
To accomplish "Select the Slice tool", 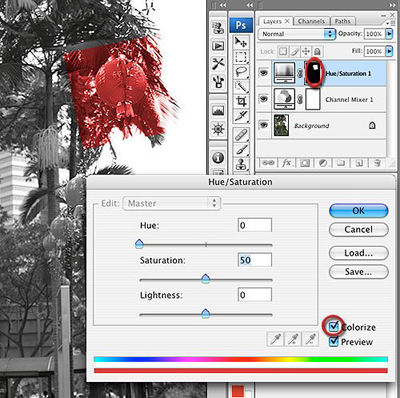I will (x=241, y=115).
